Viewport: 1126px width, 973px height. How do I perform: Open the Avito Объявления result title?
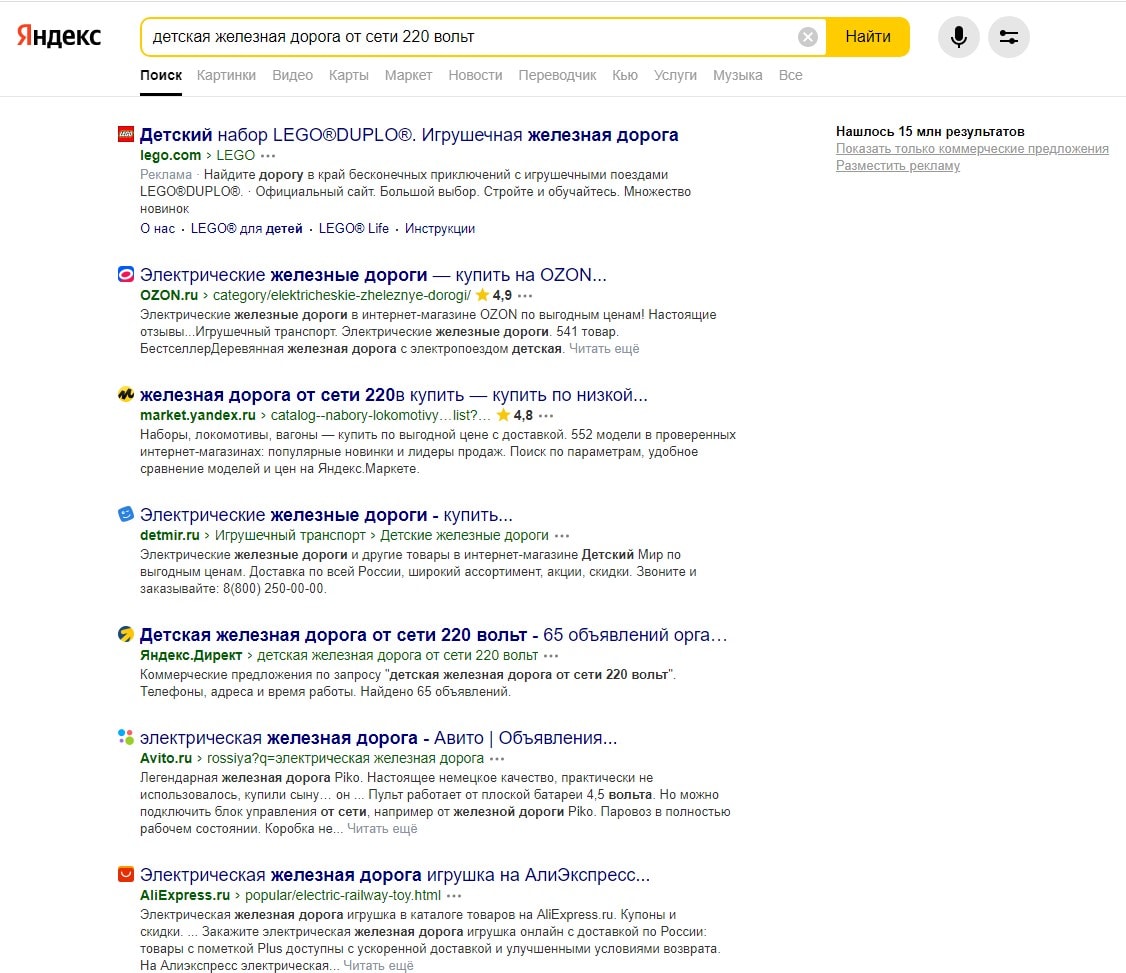(378, 738)
